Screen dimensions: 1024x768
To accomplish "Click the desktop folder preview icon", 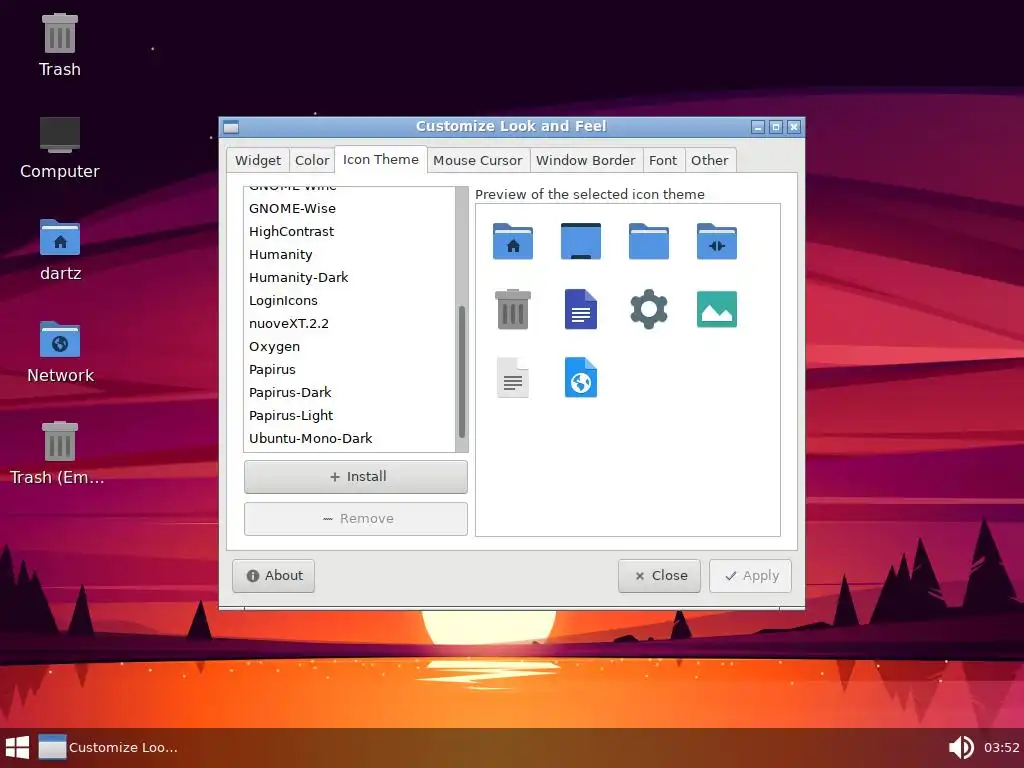I will pyautogui.click(x=581, y=242).
